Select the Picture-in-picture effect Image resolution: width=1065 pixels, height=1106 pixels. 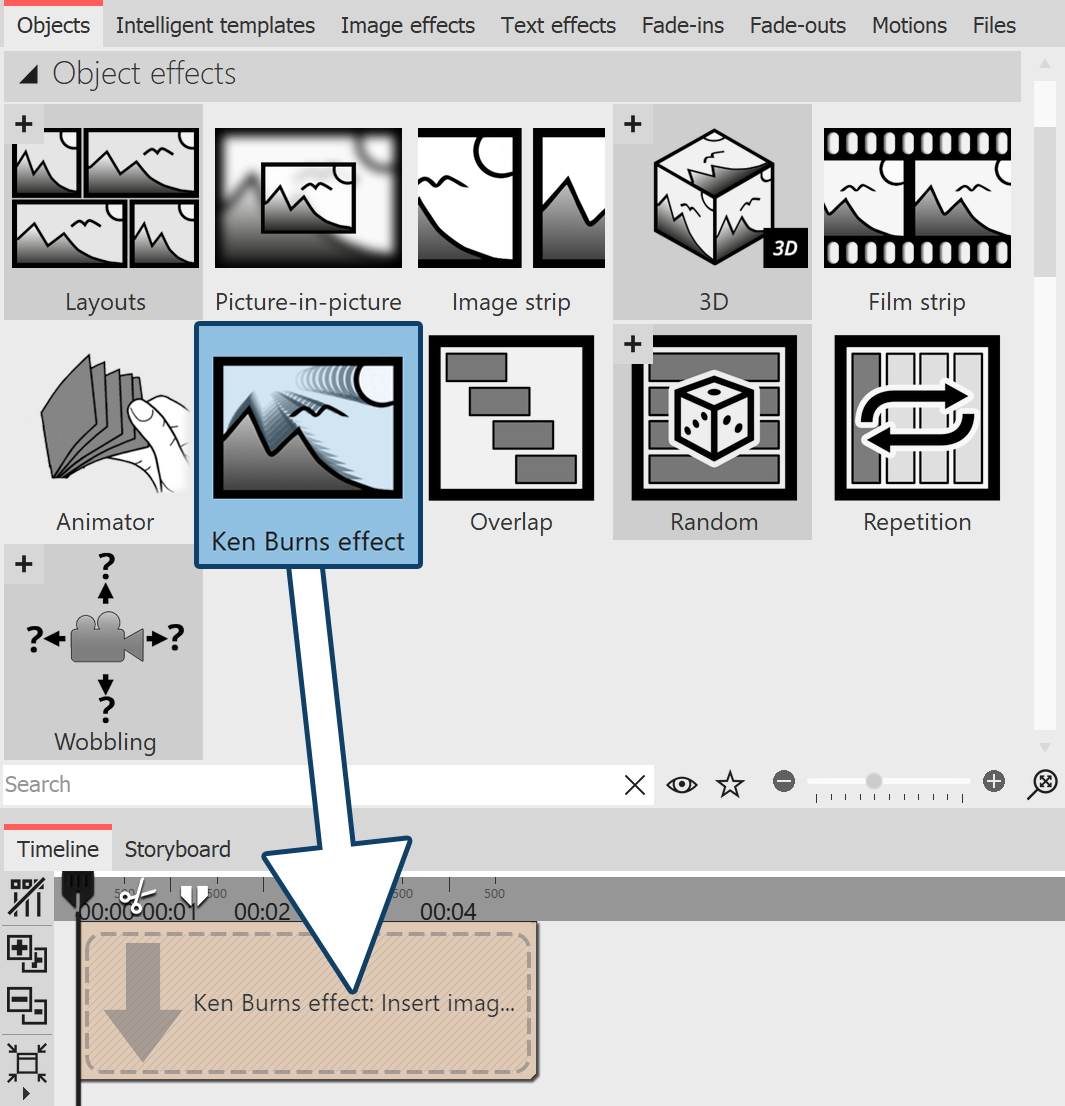[x=307, y=197]
